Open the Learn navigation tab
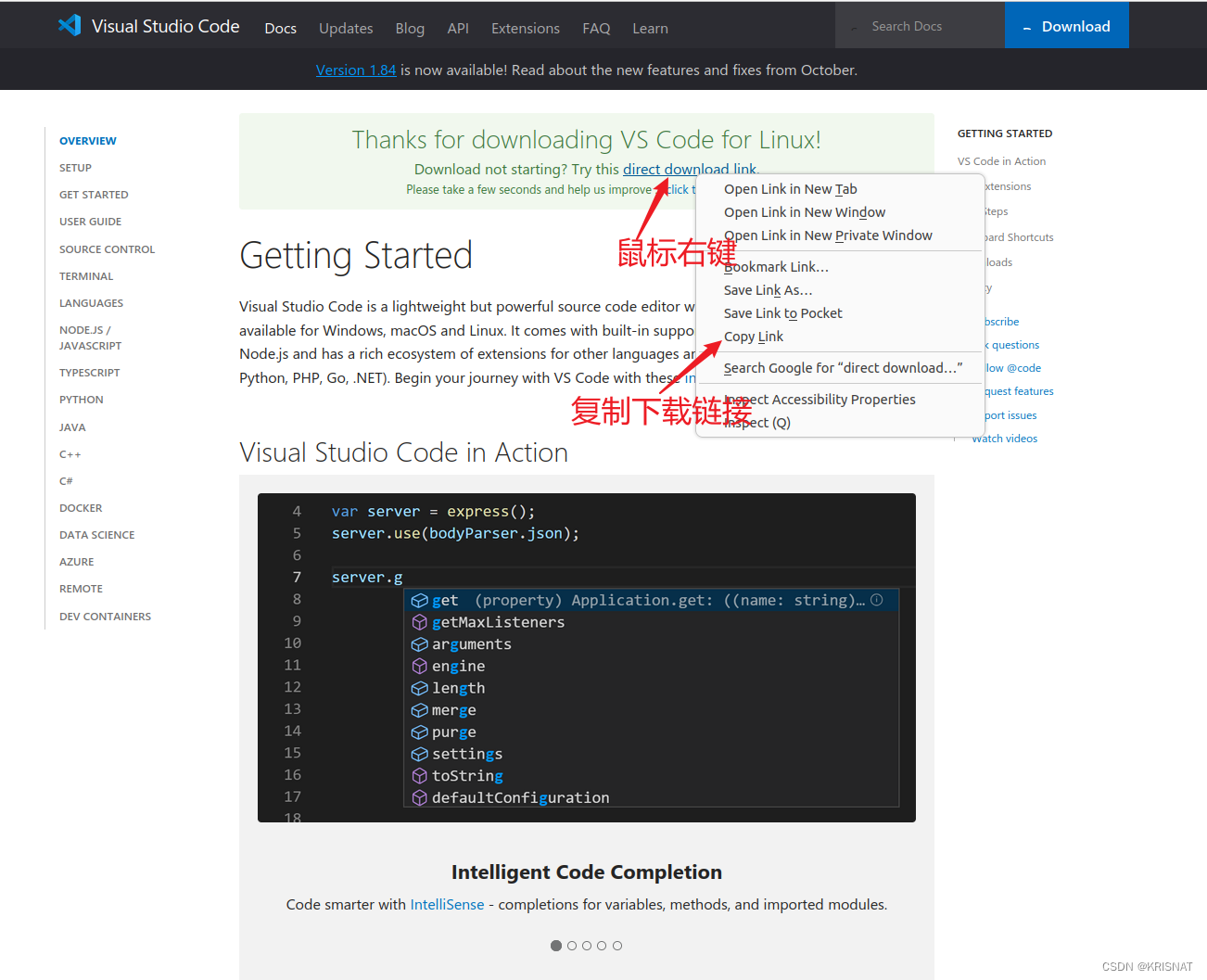This screenshot has width=1207, height=980. tap(650, 29)
